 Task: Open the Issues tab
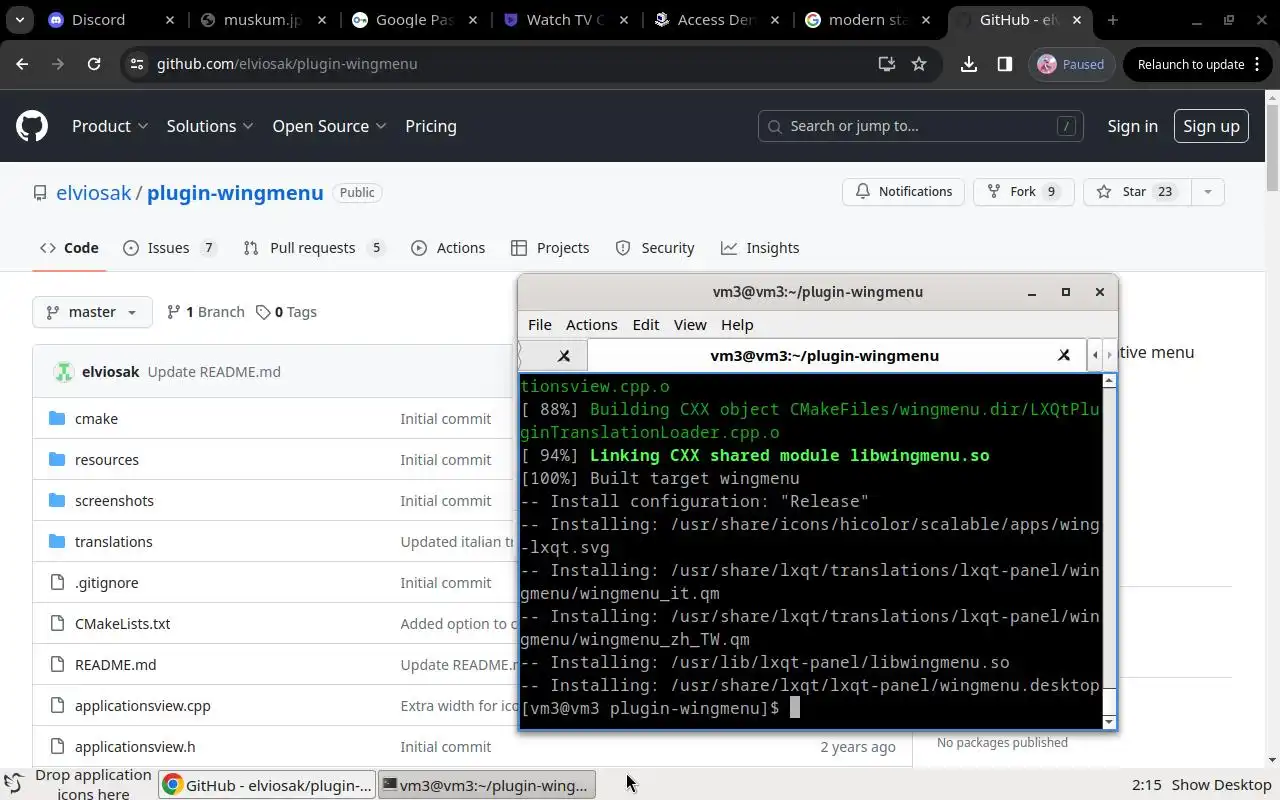pyautogui.click(x=169, y=248)
